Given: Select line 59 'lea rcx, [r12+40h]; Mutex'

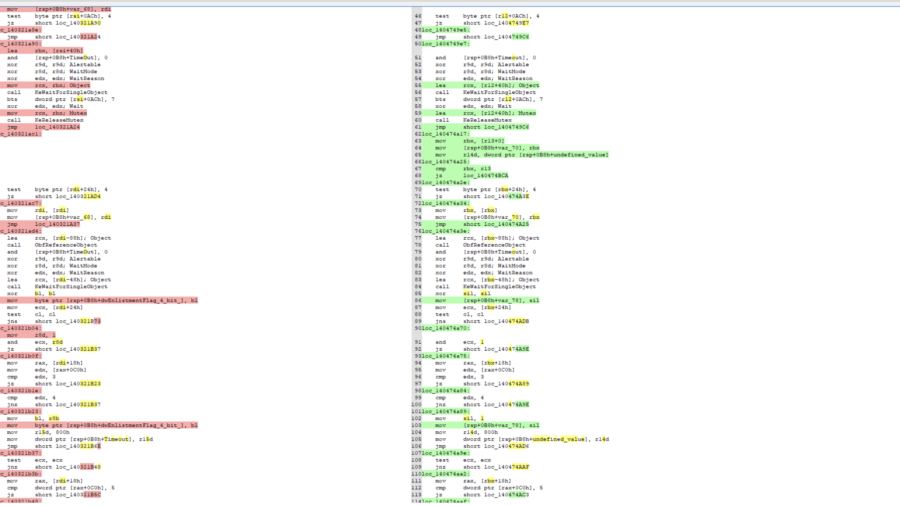Looking at the screenshot, I should [x=485, y=113].
